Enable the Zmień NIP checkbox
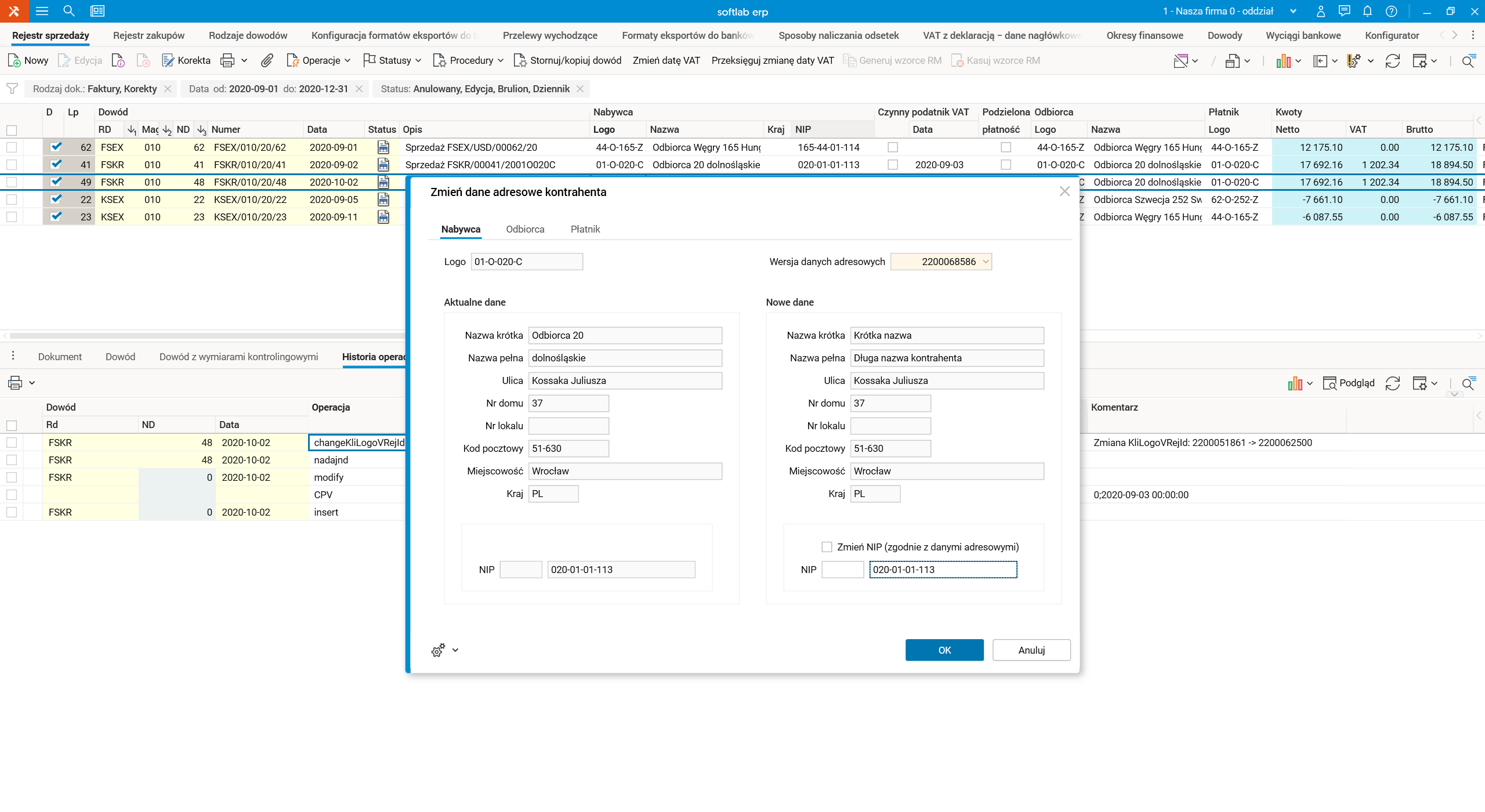 coord(827,547)
